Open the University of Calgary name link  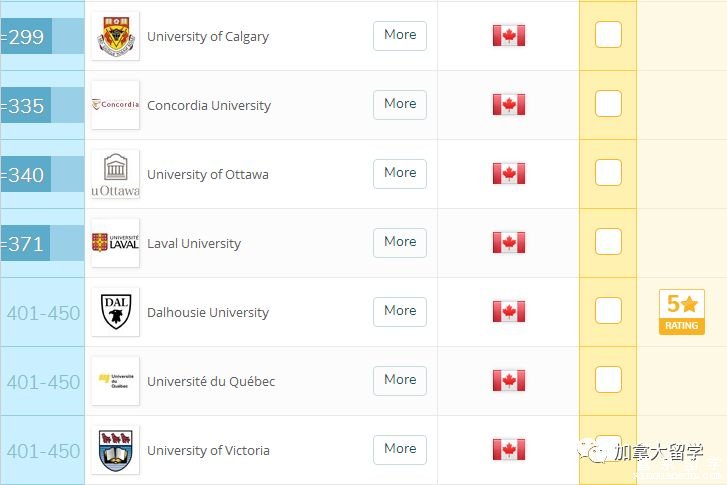[x=208, y=37]
